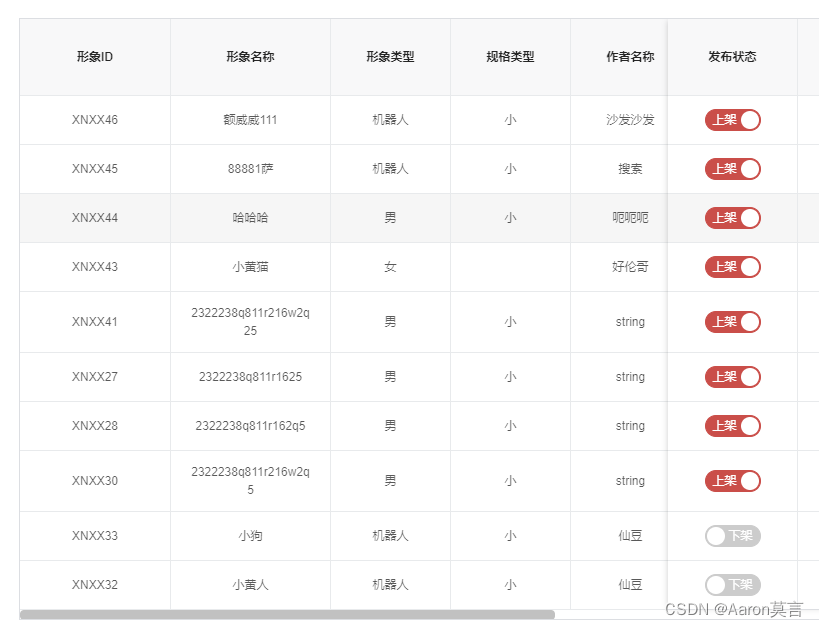819x627 pixels.
Task: Toggle the 上架 switch for row XNXX46
Action: tap(733, 119)
